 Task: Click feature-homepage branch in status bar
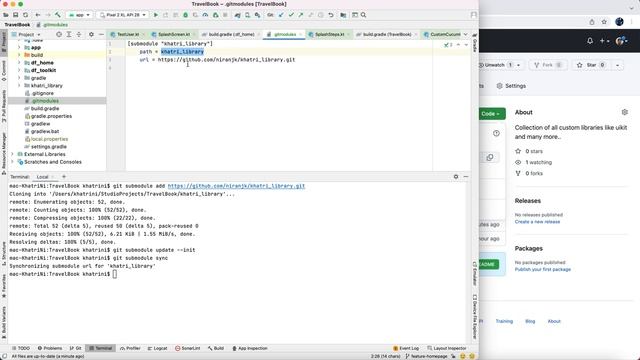(x=426, y=356)
